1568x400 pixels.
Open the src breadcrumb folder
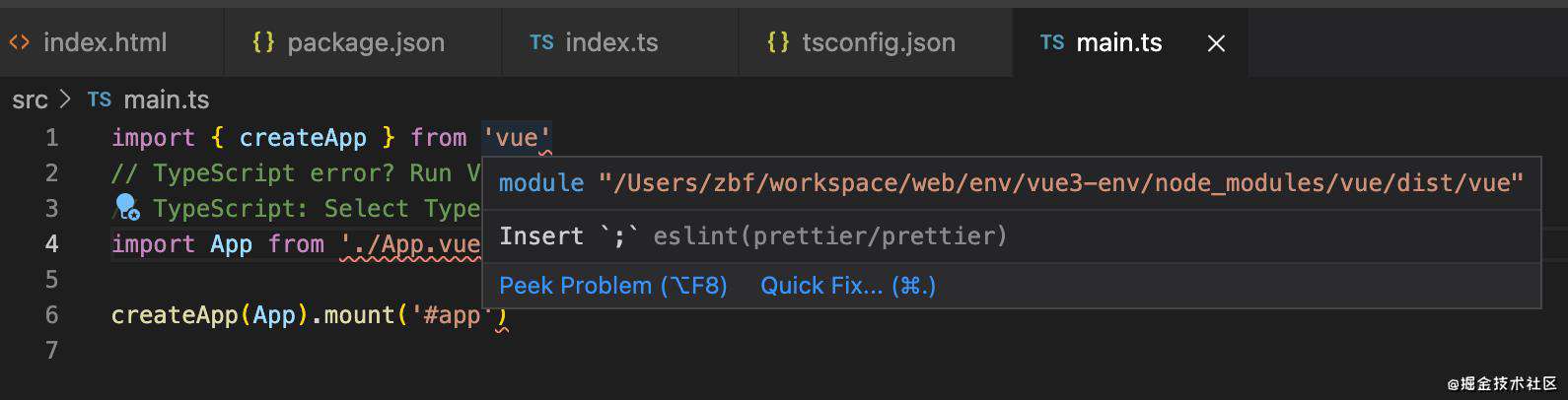click(x=30, y=100)
